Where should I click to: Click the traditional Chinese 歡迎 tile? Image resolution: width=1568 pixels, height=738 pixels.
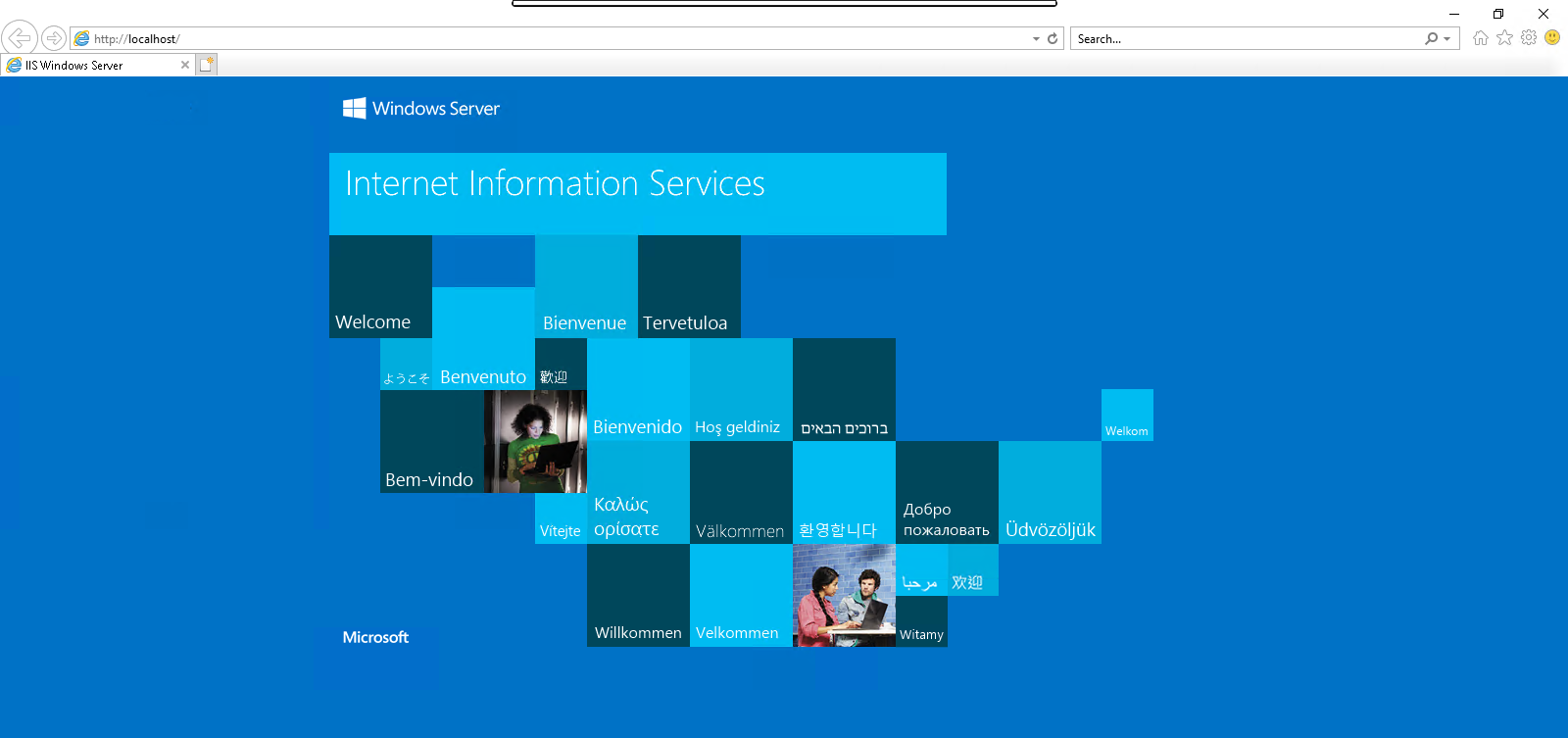561,364
